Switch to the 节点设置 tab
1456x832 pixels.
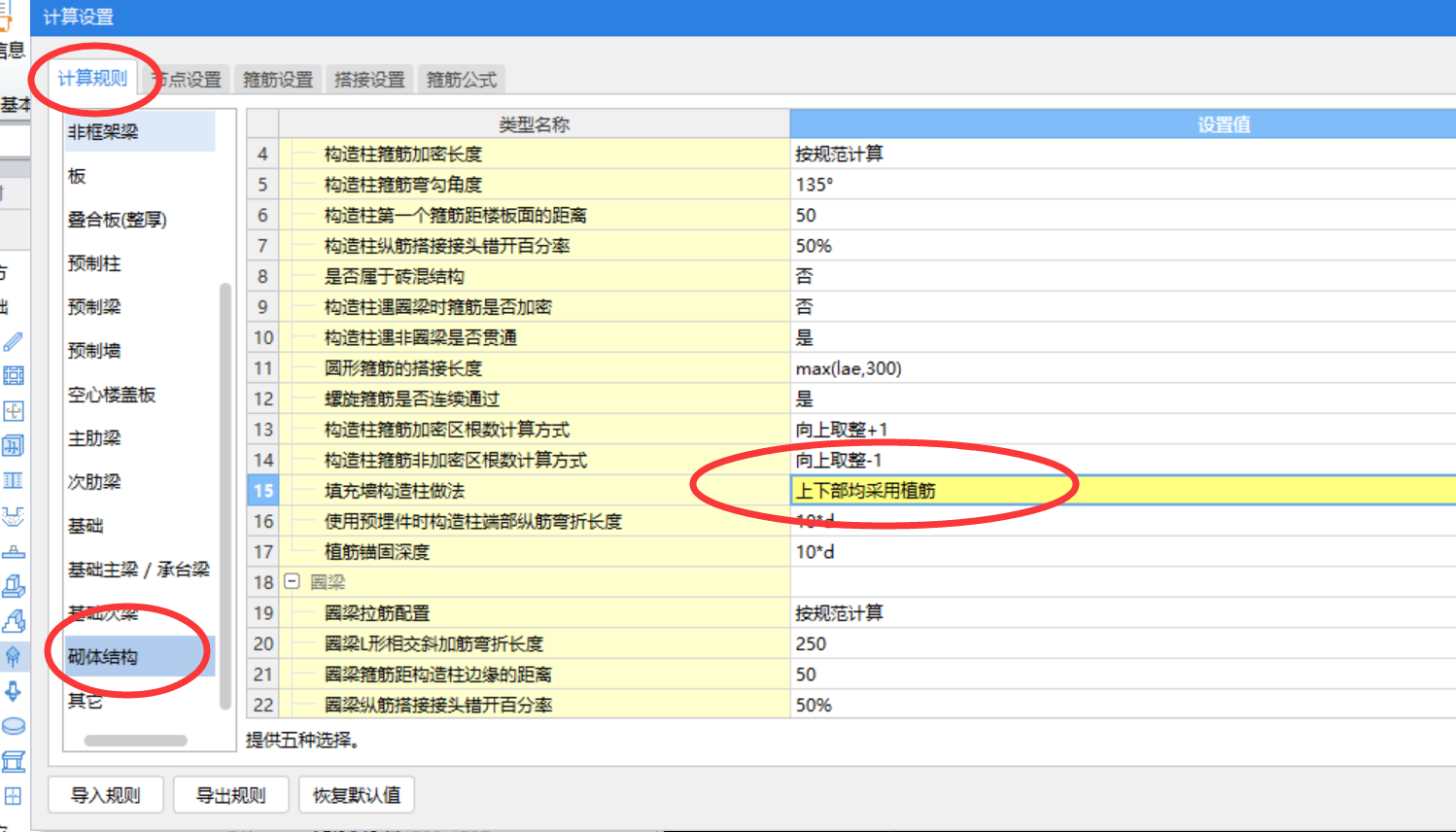point(188,80)
